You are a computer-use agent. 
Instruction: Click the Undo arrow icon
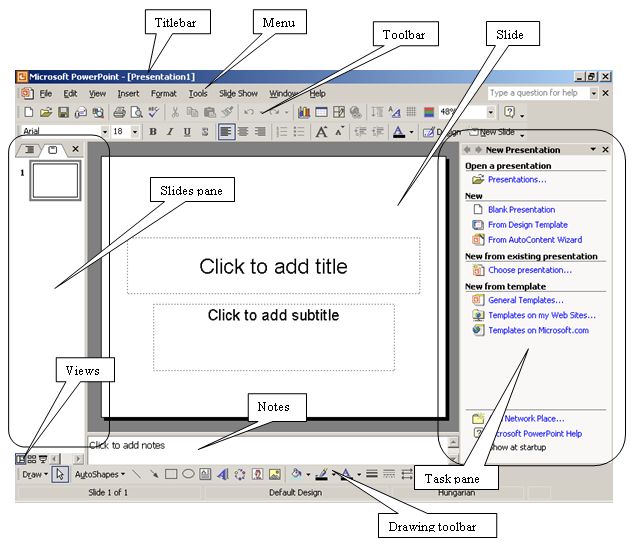coord(249,112)
